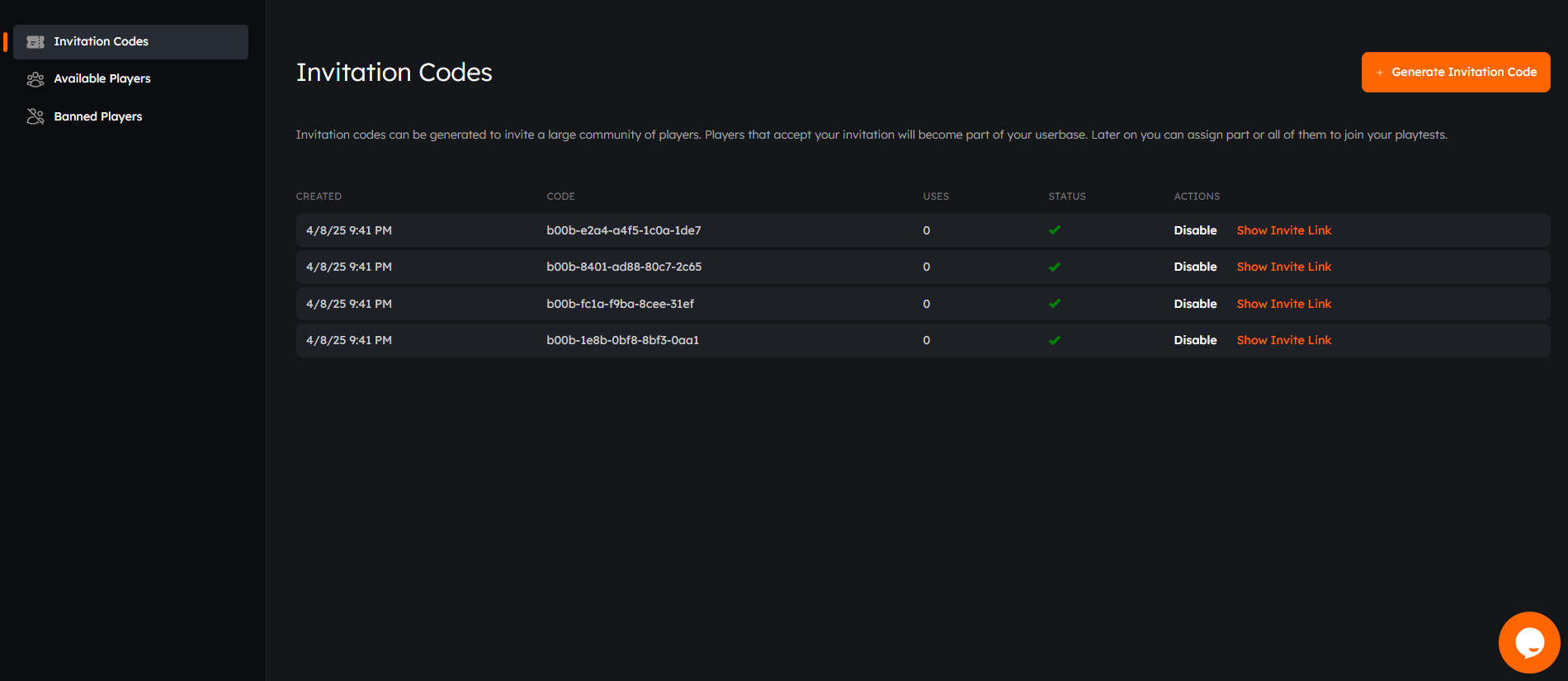Click the green status check for code b00b-1e8b
Viewport: 1568px width, 681px height.
click(x=1055, y=340)
